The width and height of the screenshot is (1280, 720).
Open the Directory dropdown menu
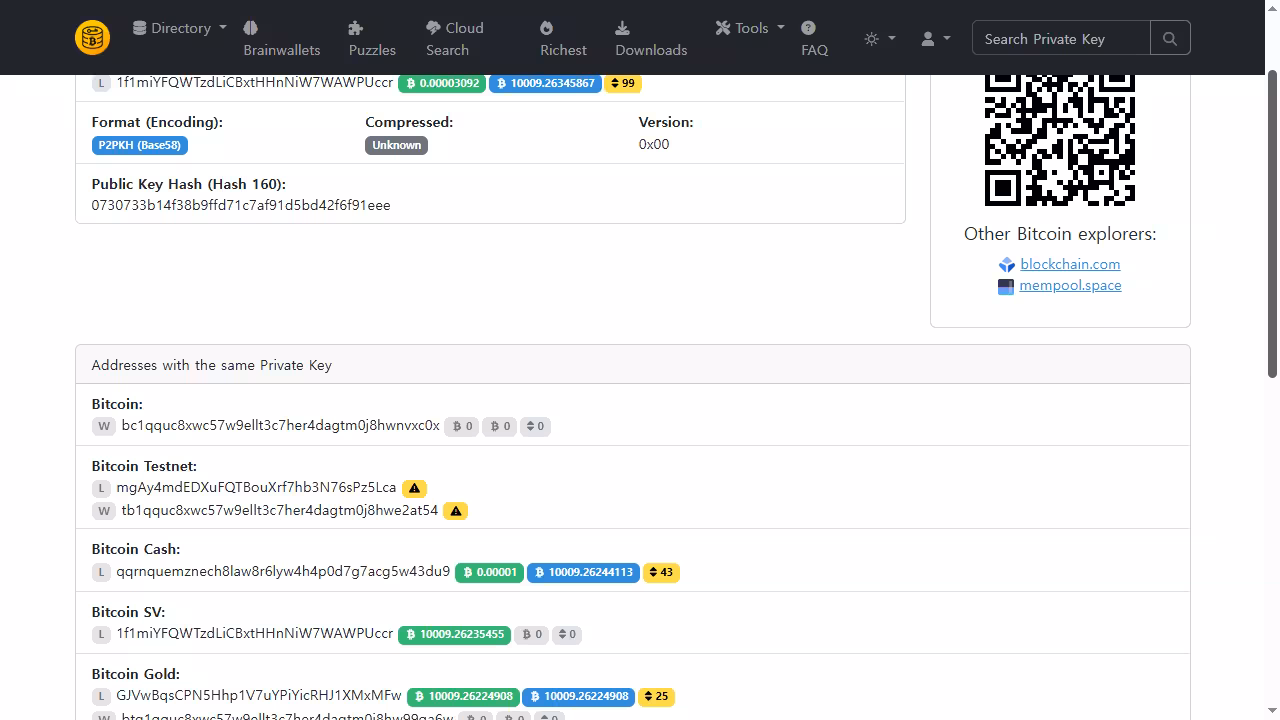click(x=180, y=28)
